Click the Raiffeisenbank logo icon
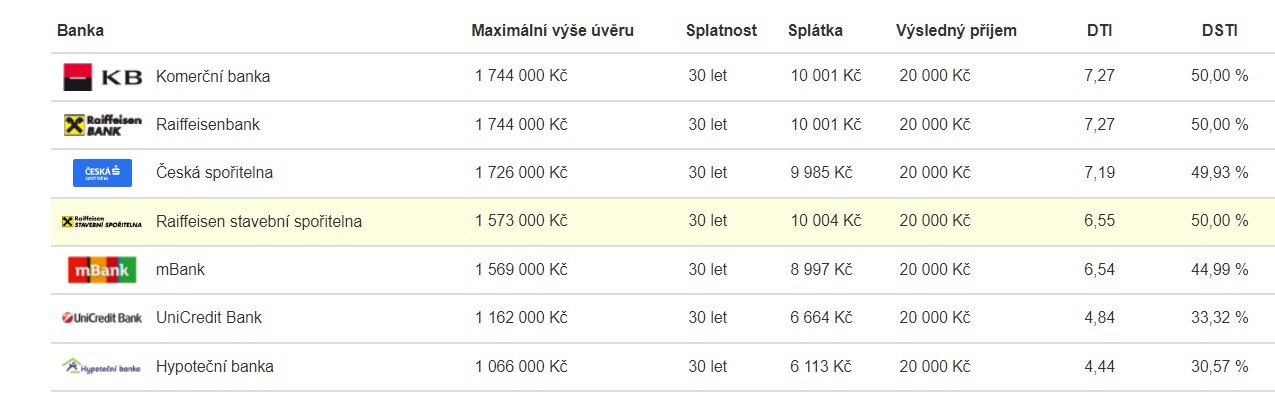The width and height of the screenshot is (1275, 393). [x=102, y=125]
